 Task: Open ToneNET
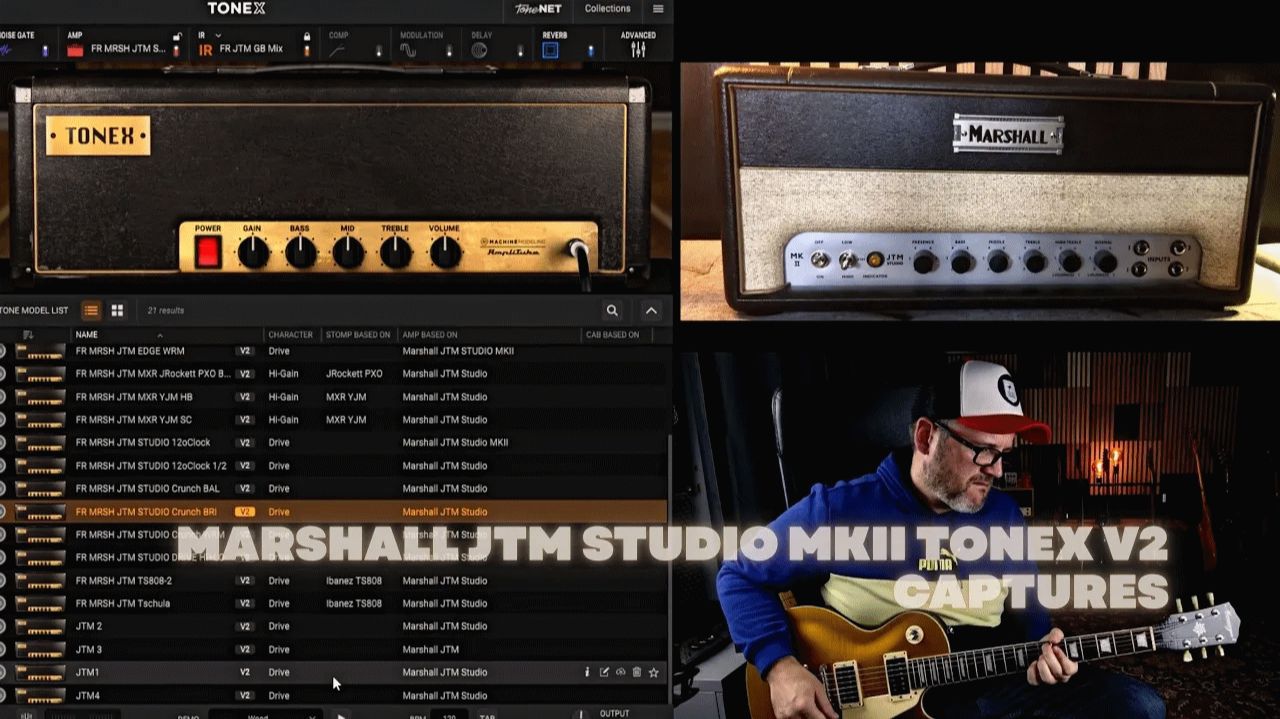click(538, 9)
